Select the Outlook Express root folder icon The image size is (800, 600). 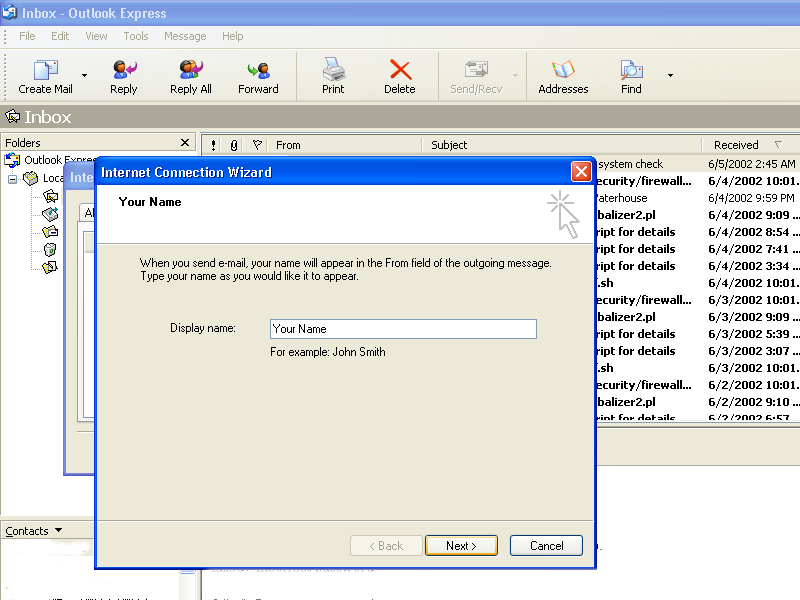tap(12, 160)
